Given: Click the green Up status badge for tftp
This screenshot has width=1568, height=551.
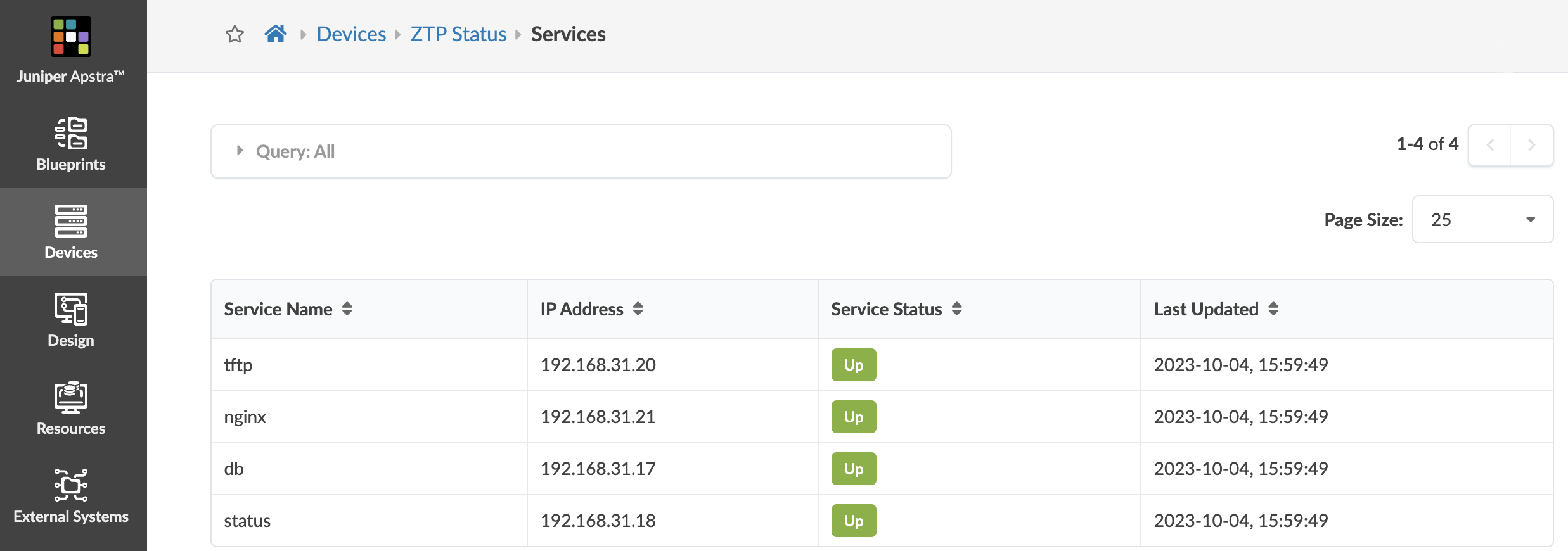Looking at the screenshot, I should click(x=853, y=365).
